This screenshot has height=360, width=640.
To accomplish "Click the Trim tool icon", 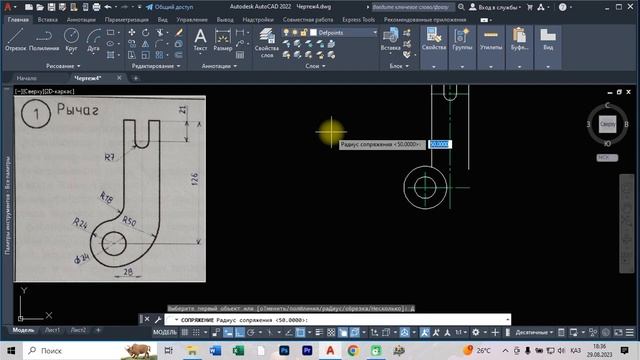I will [160, 33].
